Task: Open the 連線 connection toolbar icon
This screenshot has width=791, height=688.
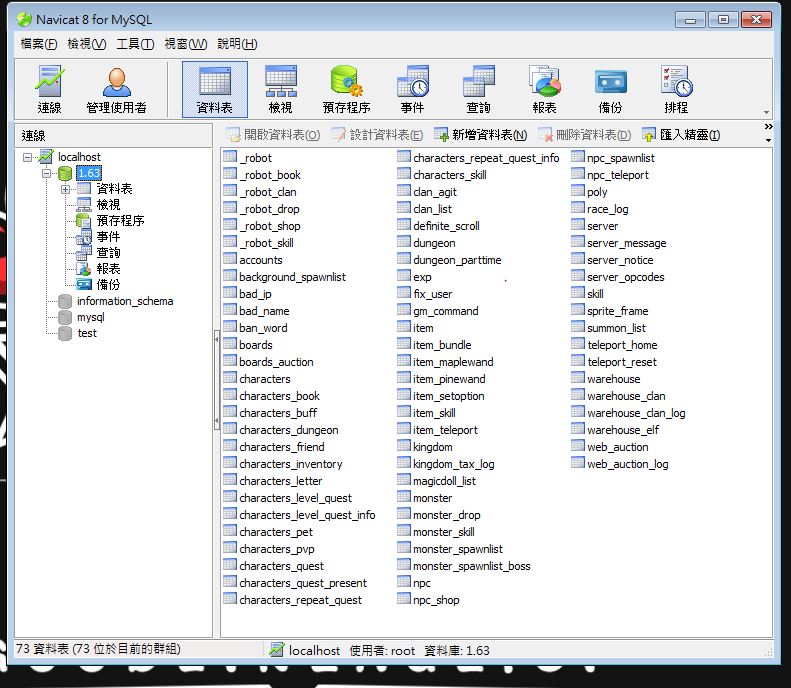Action: [x=49, y=89]
